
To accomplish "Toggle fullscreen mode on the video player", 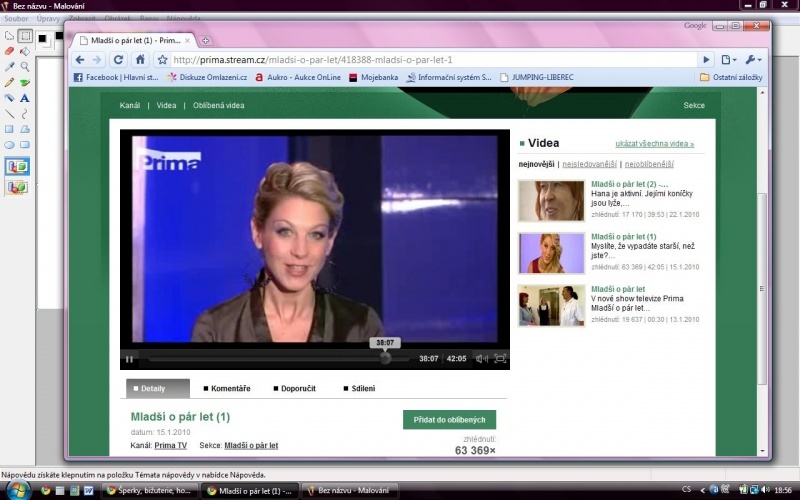I will [x=500, y=359].
